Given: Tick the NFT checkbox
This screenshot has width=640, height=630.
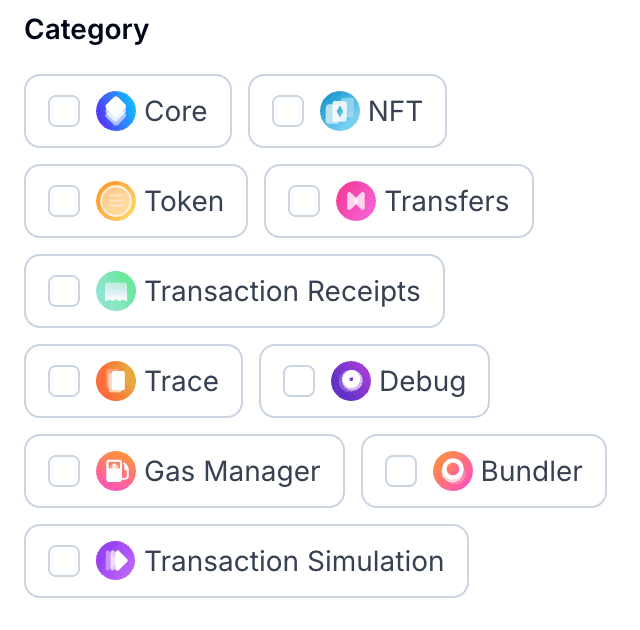Looking at the screenshot, I should pos(289,111).
